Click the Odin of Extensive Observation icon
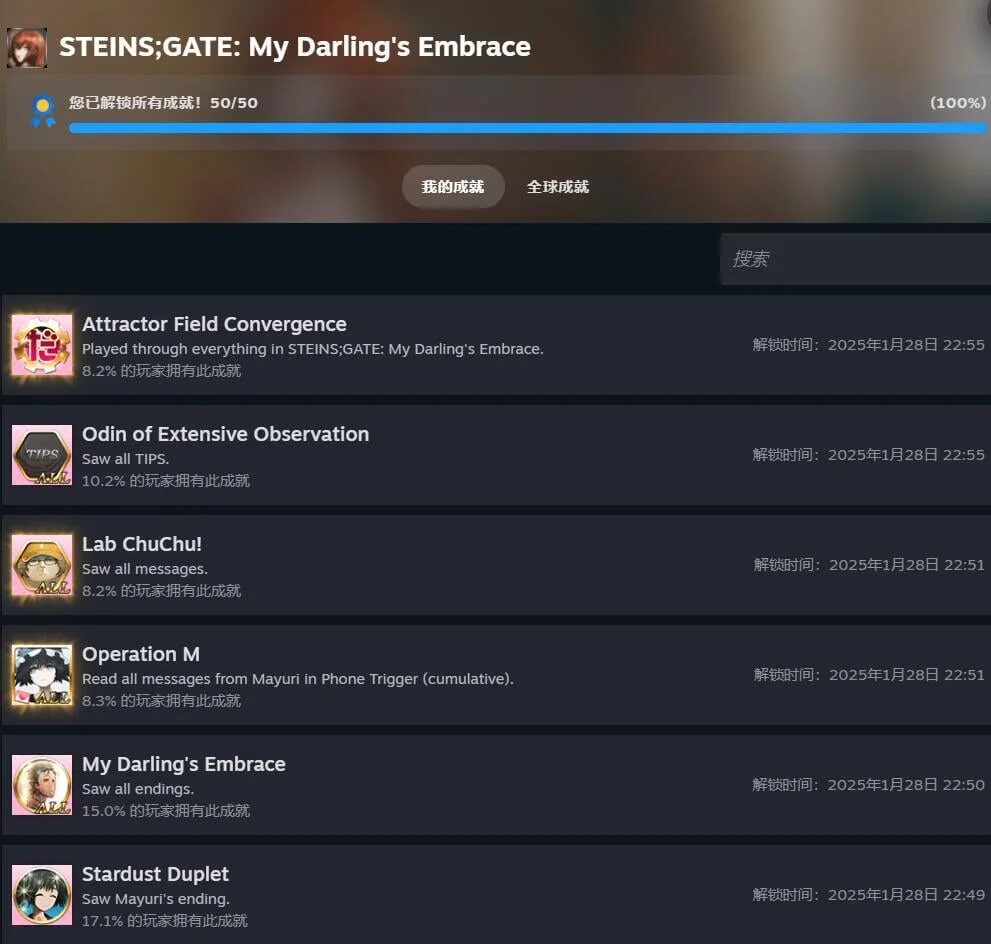This screenshot has width=991, height=944. (42, 455)
